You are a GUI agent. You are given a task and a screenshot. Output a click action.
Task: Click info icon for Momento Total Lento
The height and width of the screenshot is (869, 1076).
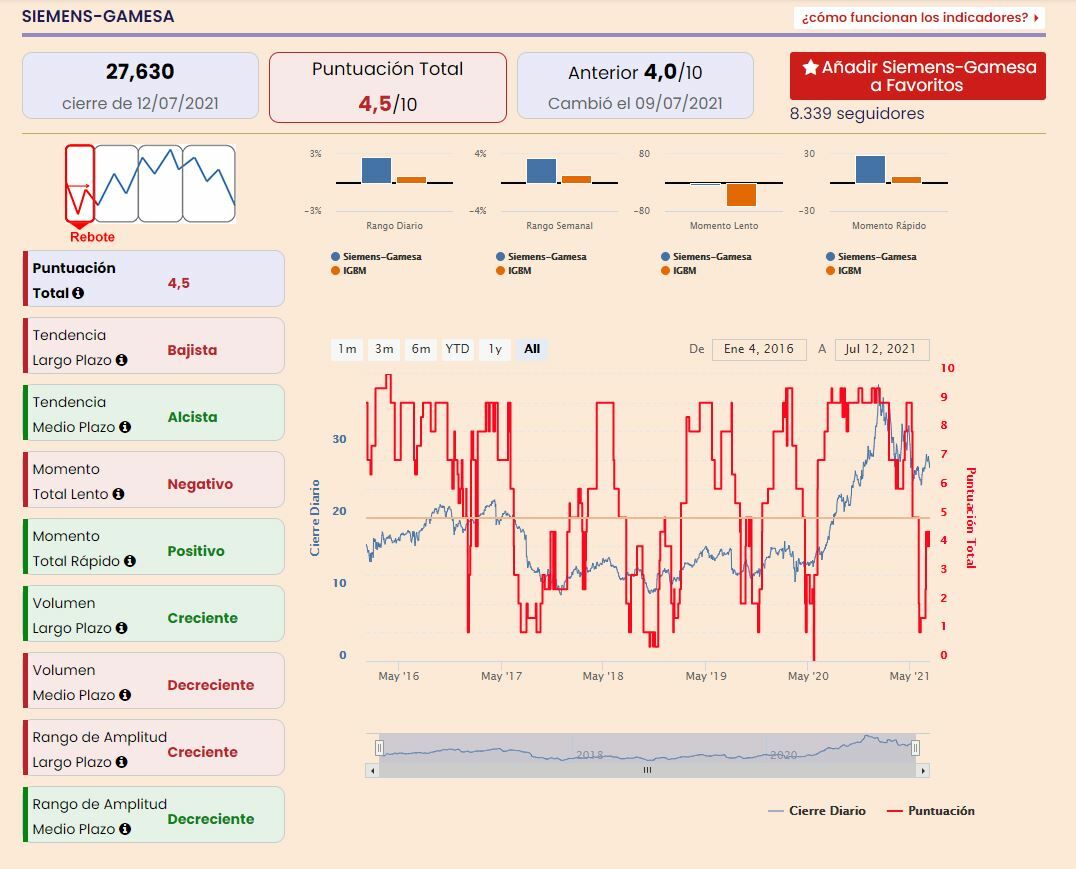[118, 494]
